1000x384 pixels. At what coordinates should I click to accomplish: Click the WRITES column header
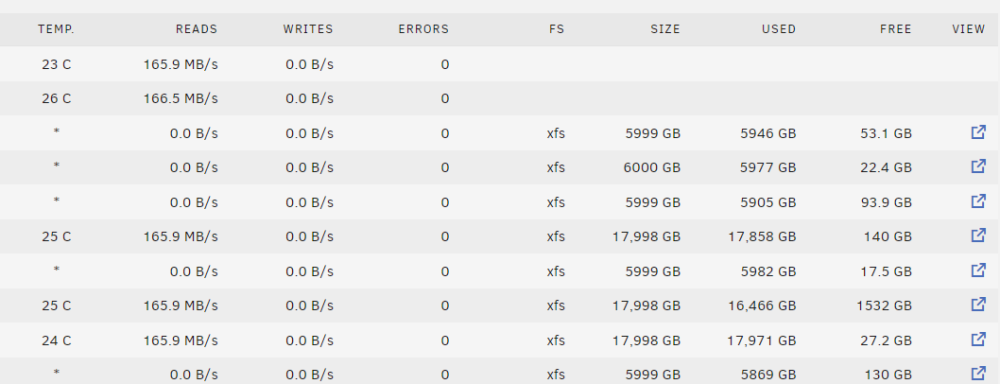point(308,29)
